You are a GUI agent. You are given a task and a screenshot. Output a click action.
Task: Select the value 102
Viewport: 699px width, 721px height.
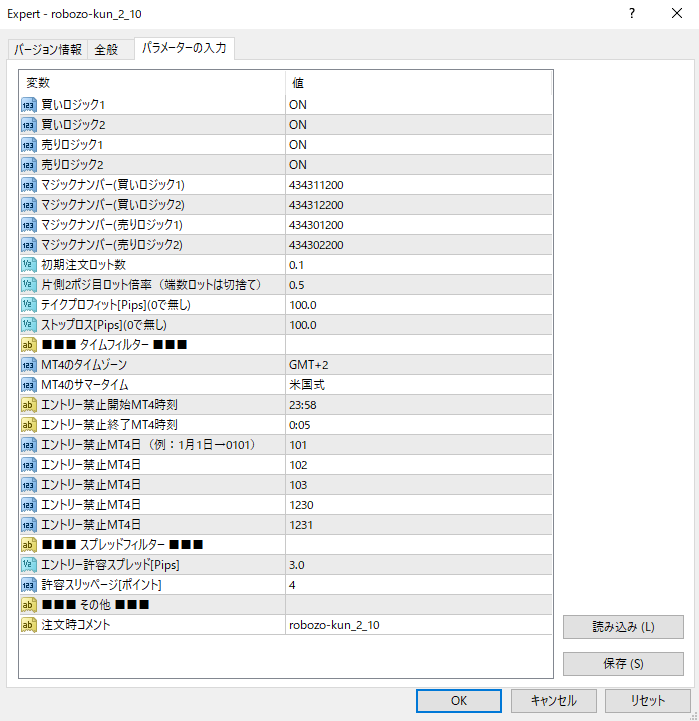point(418,465)
